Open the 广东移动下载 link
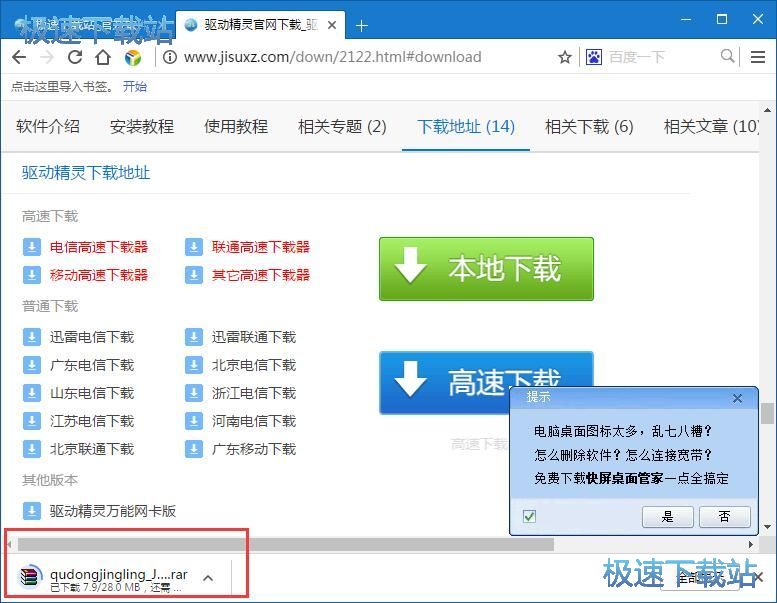 tap(254, 449)
